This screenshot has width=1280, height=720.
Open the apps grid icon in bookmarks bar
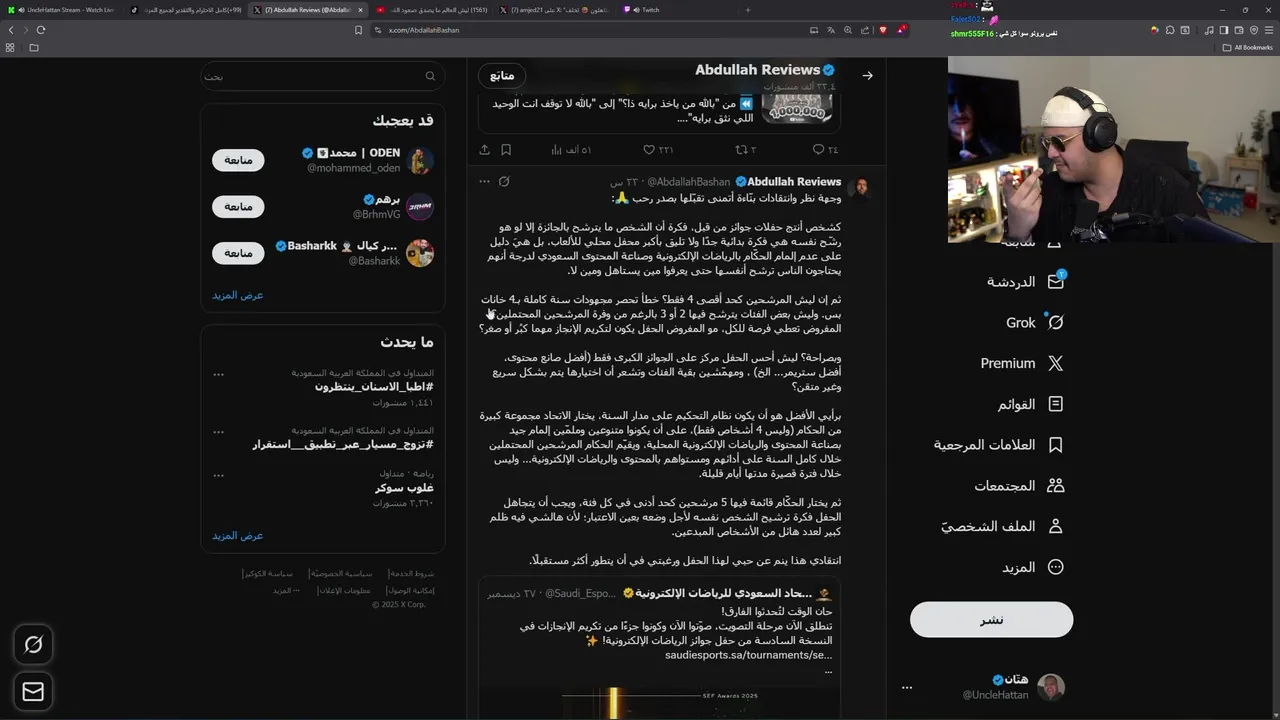(x=11, y=47)
